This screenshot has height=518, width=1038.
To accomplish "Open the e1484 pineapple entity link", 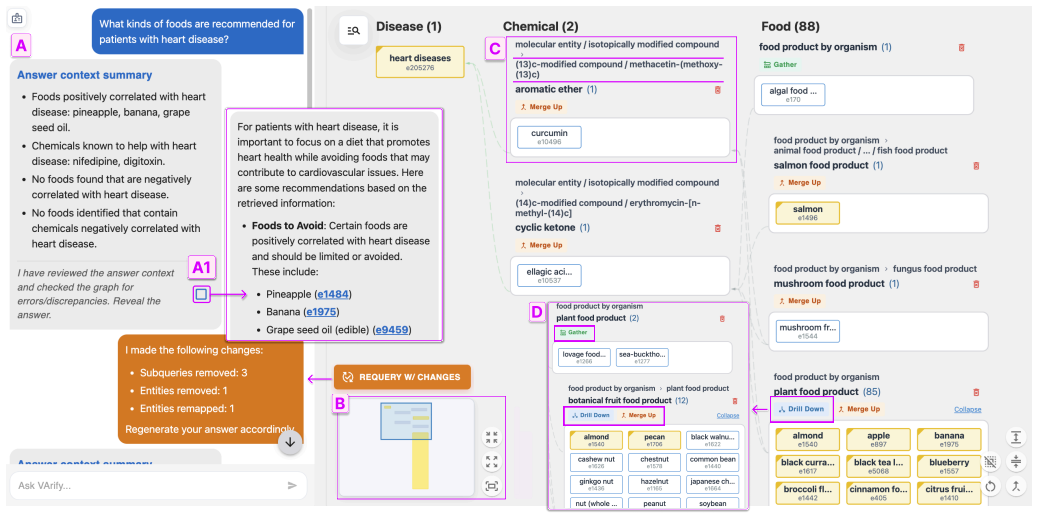I will (333, 293).
